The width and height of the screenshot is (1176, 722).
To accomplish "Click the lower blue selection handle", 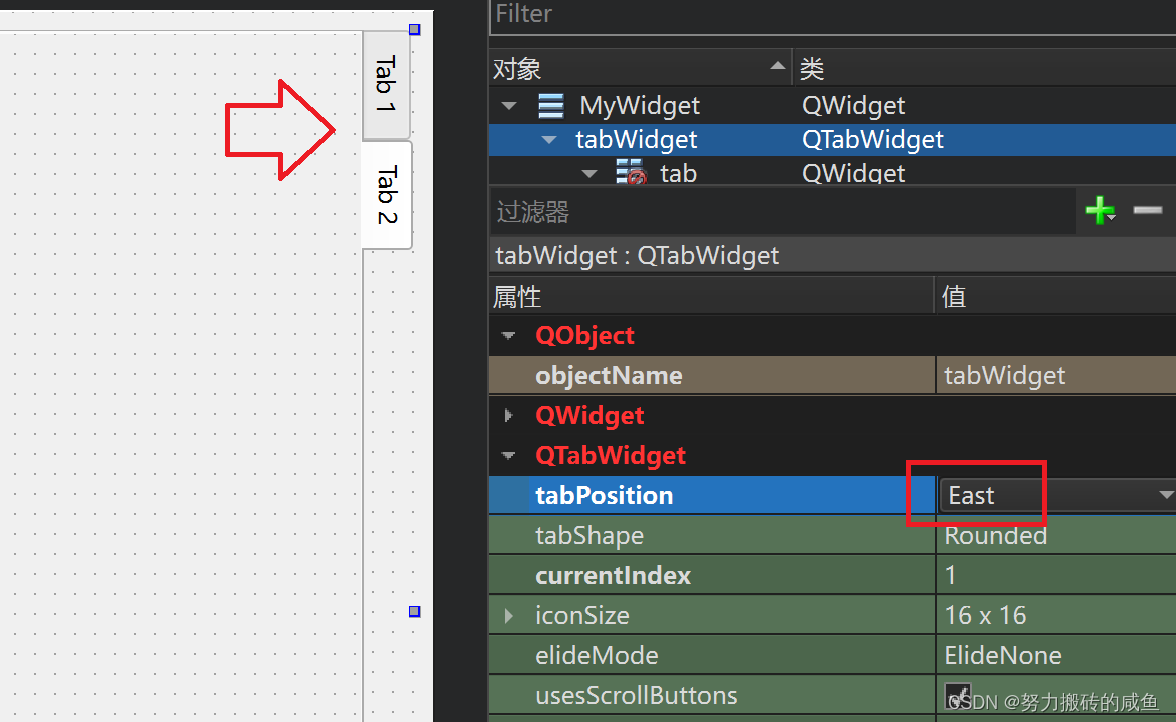I will [414, 611].
